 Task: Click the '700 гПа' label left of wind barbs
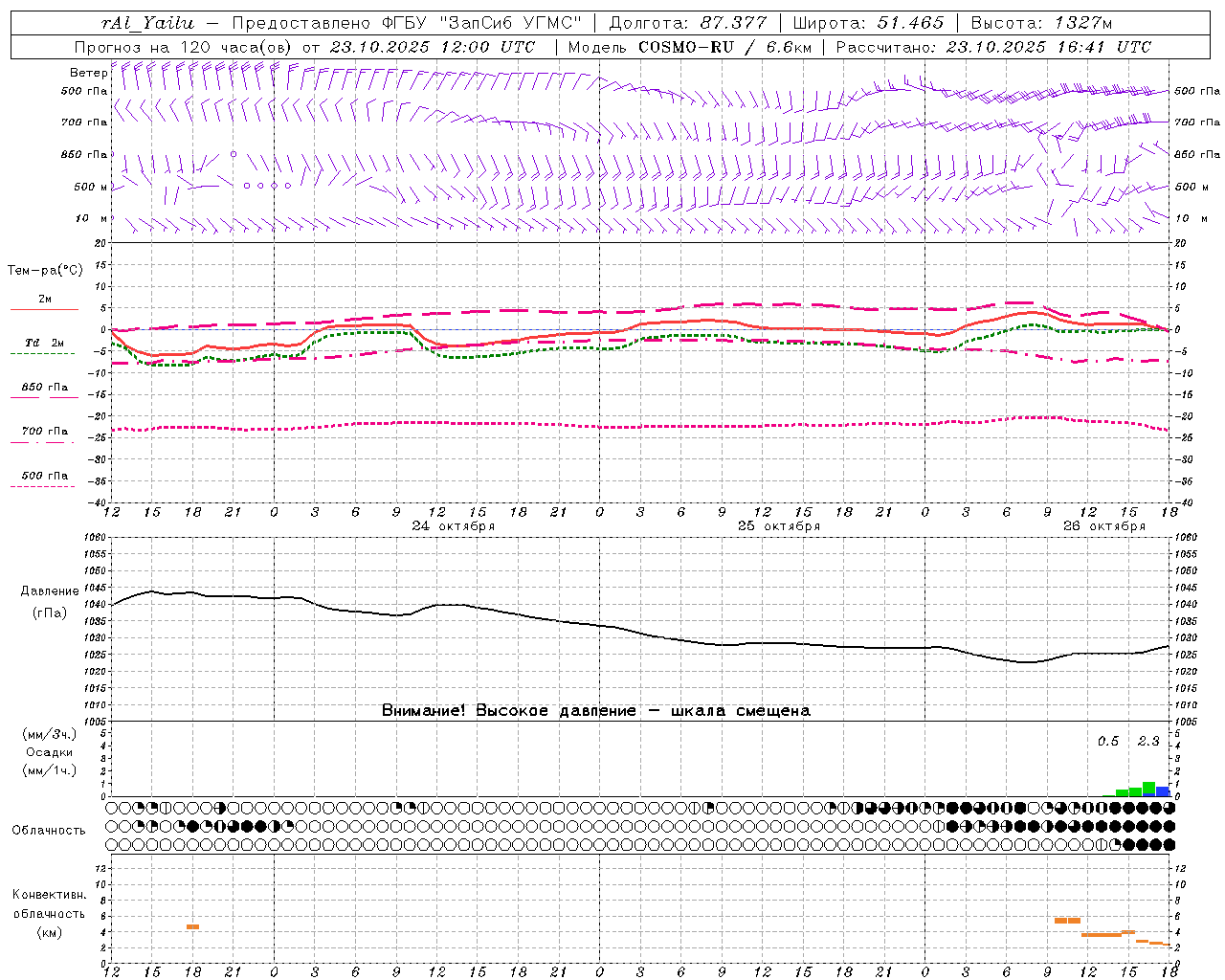[x=84, y=122]
